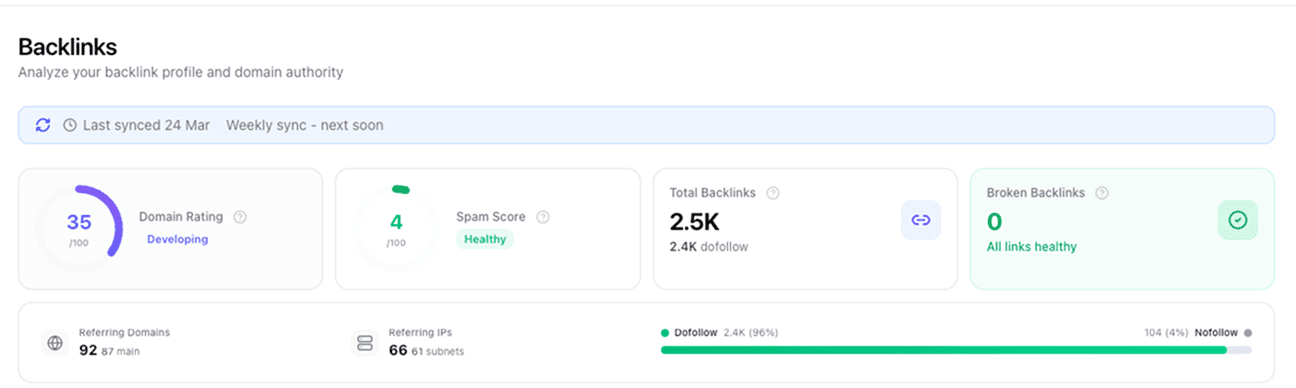
Task: Click the Domain Rating circular gauge showing 35
Action: point(79,229)
